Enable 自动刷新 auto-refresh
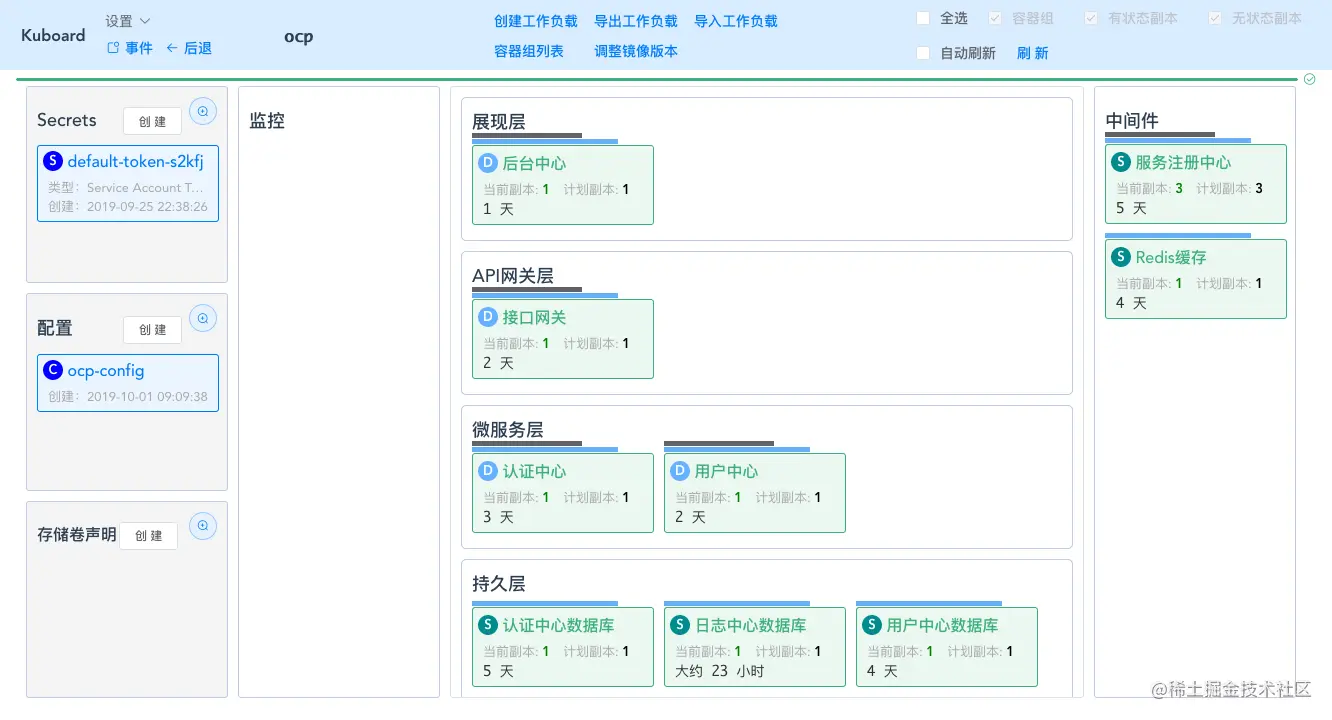 pos(922,52)
